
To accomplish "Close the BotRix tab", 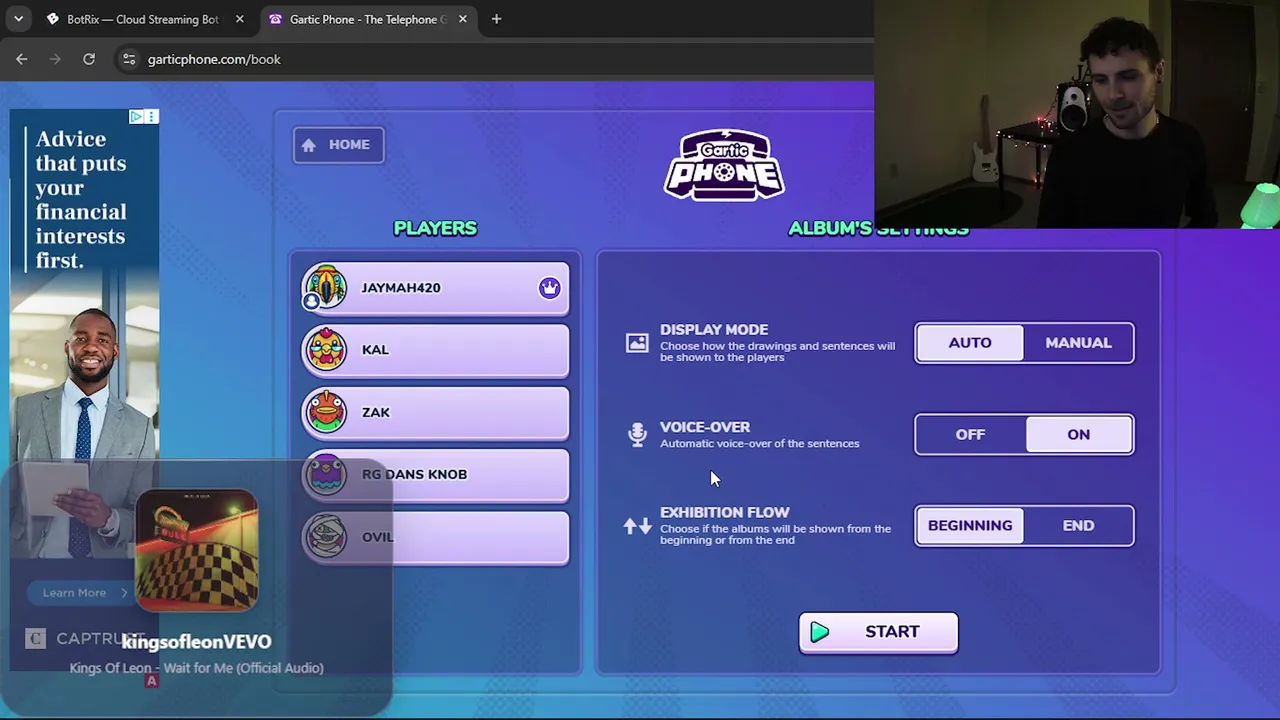I will (x=239, y=19).
